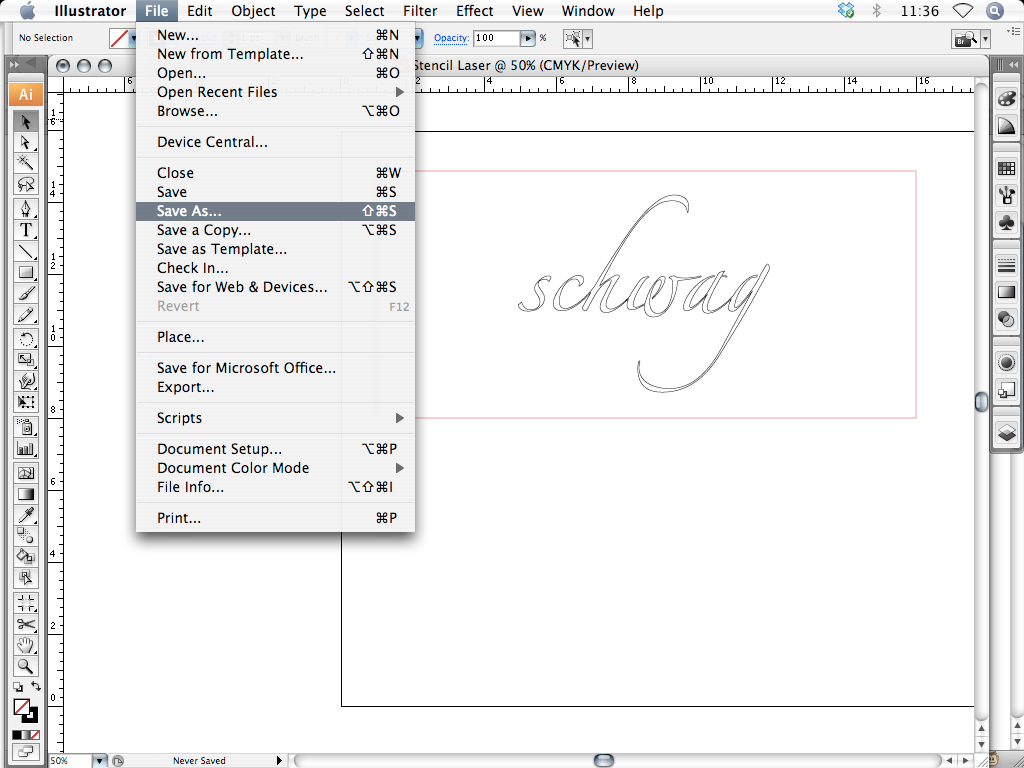Choose Save for Web & Devices…
The height and width of the screenshot is (768, 1024).
click(275, 287)
